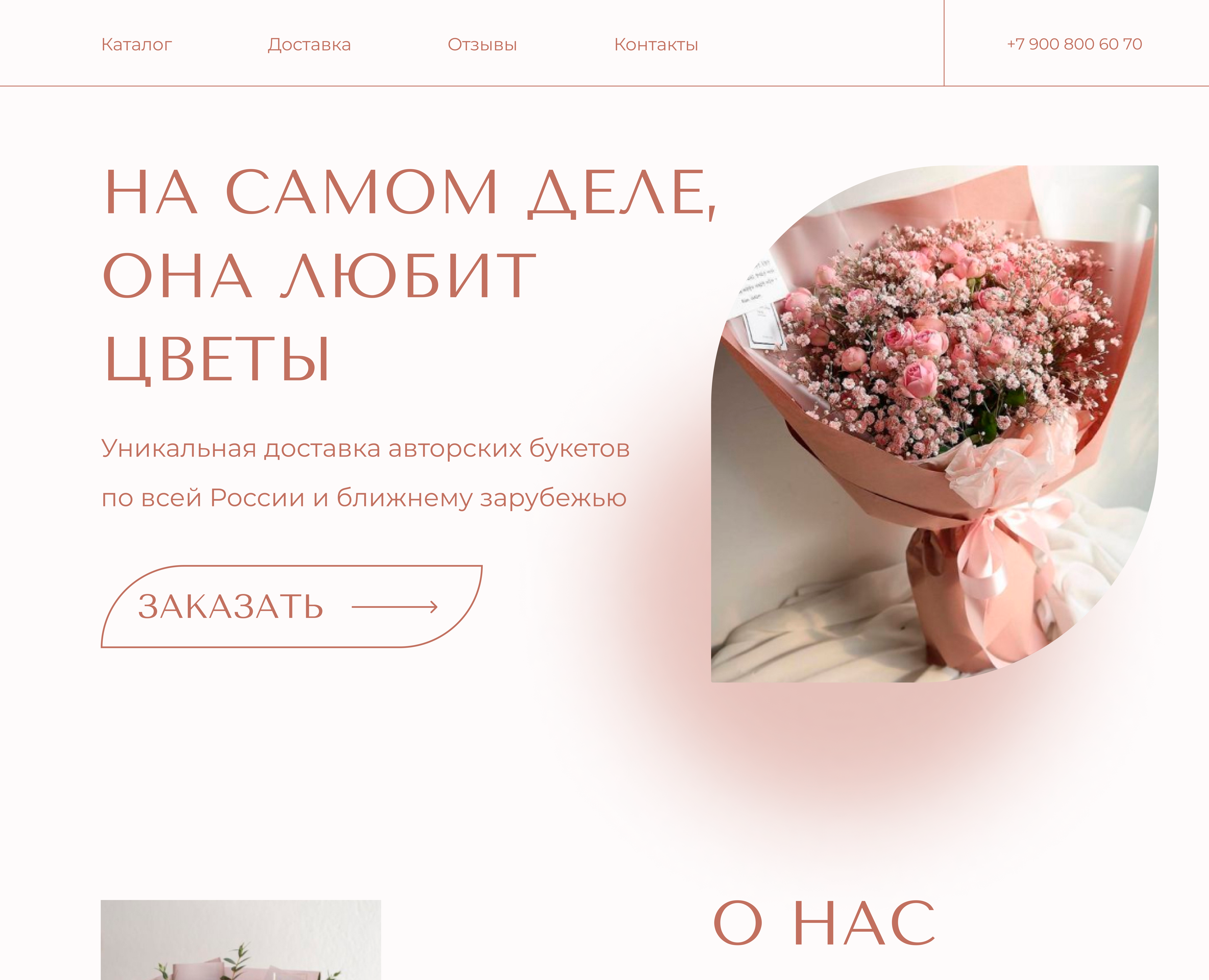Select the Уникальная доставка авторских букетов text
Image resolution: width=1209 pixels, height=980 pixels.
(365, 449)
